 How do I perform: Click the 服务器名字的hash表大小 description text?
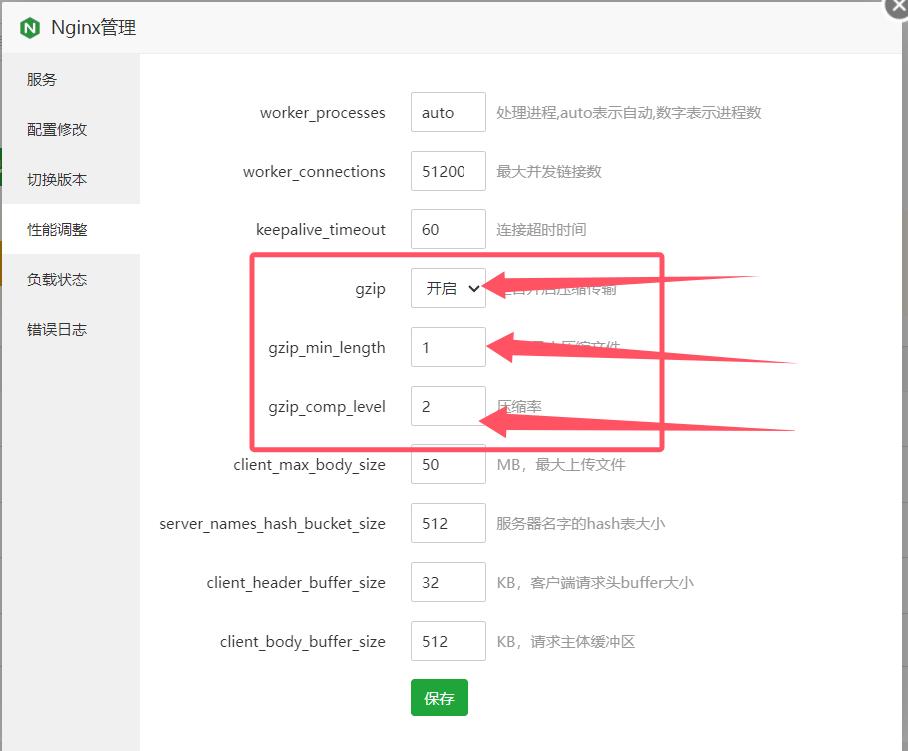coord(581,523)
